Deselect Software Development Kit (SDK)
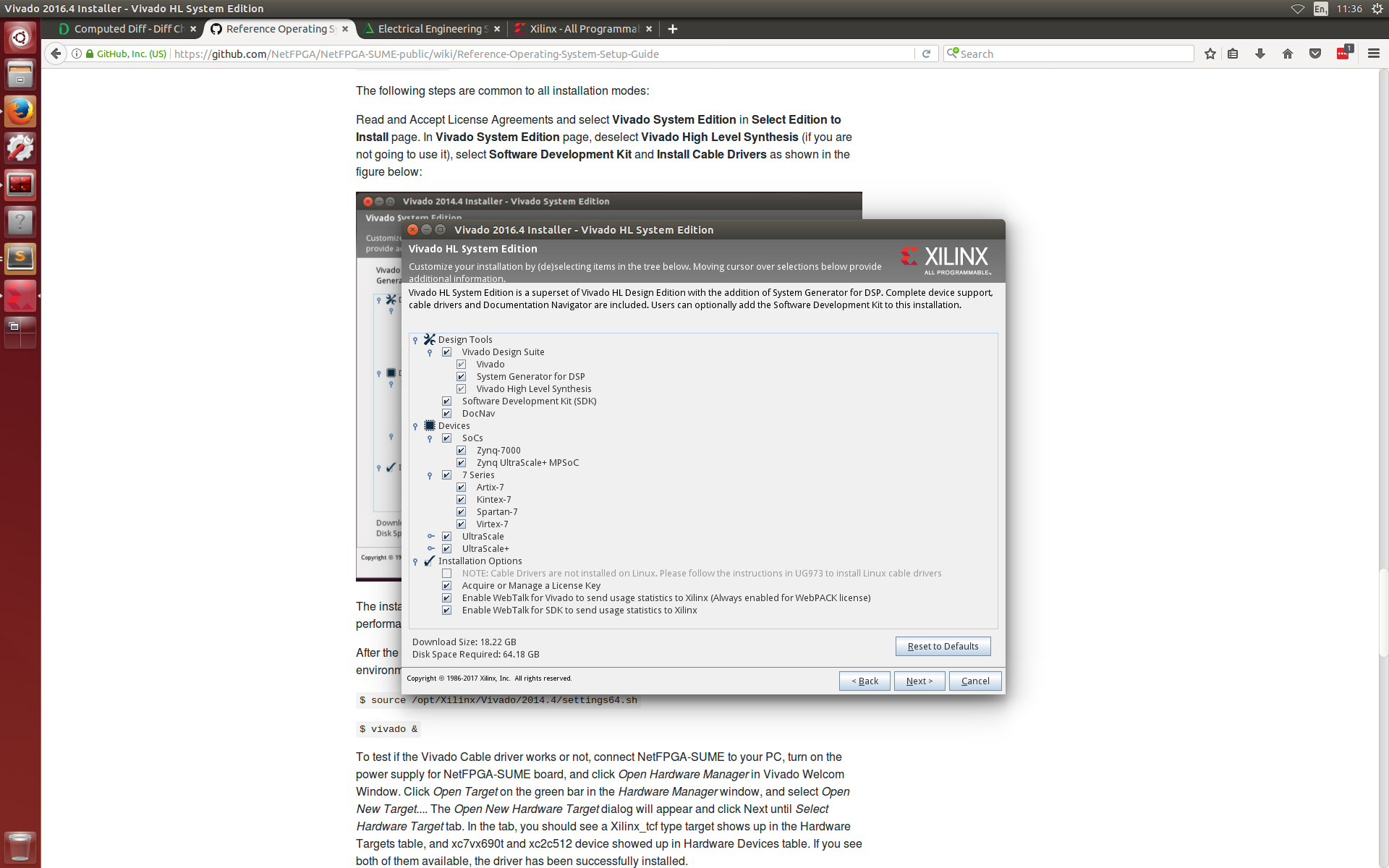The image size is (1389, 868). click(447, 401)
